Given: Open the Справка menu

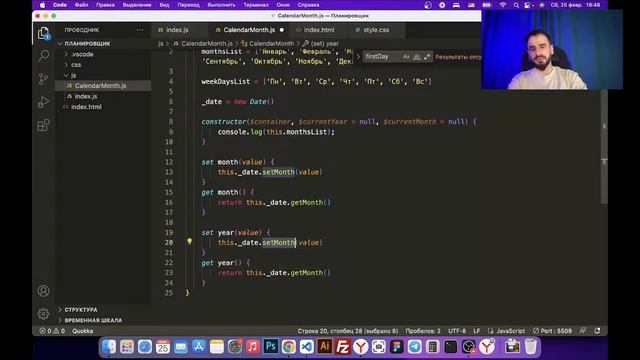Looking at the screenshot, I should click(x=308, y=5).
